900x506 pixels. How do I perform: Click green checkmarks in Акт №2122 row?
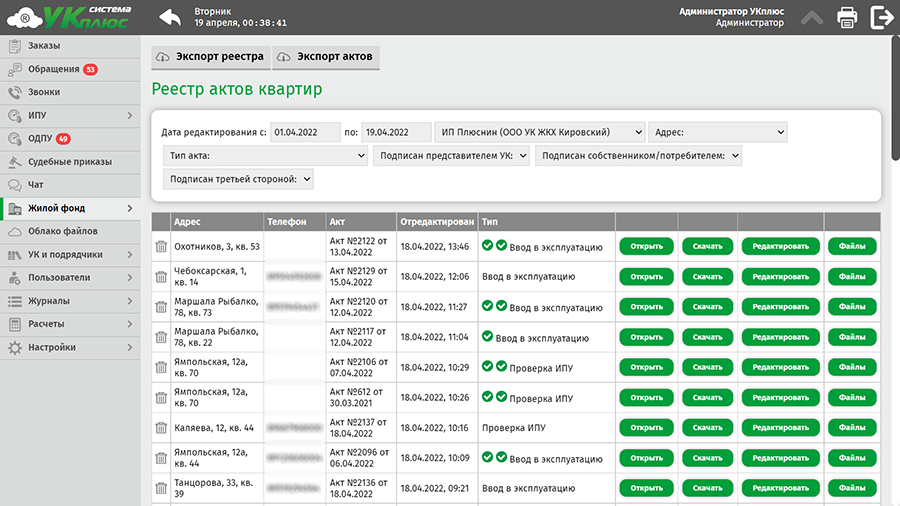(494, 246)
